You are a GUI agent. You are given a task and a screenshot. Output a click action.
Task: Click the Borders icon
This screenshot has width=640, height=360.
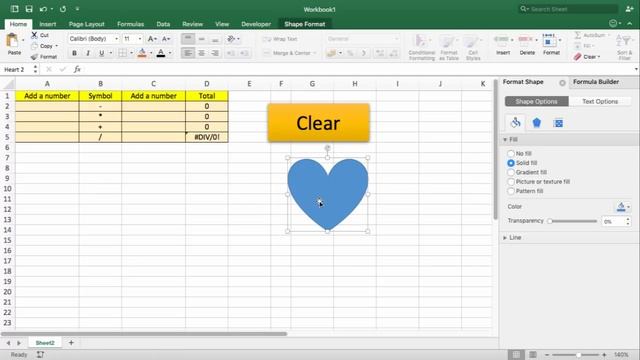tap(122, 53)
